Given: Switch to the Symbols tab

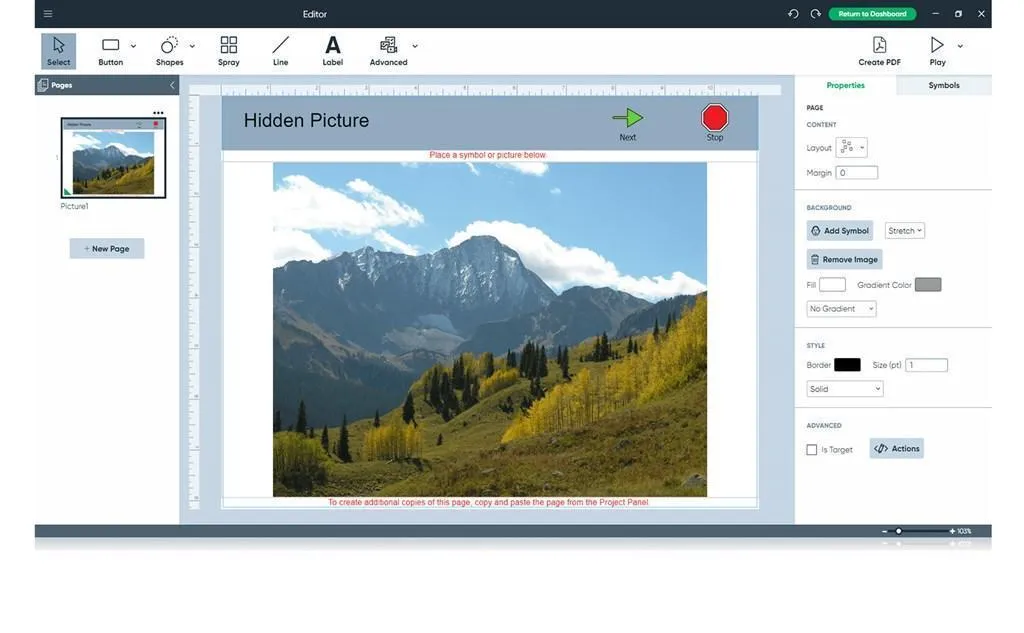Looking at the screenshot, I should click(x=943, y=86).
